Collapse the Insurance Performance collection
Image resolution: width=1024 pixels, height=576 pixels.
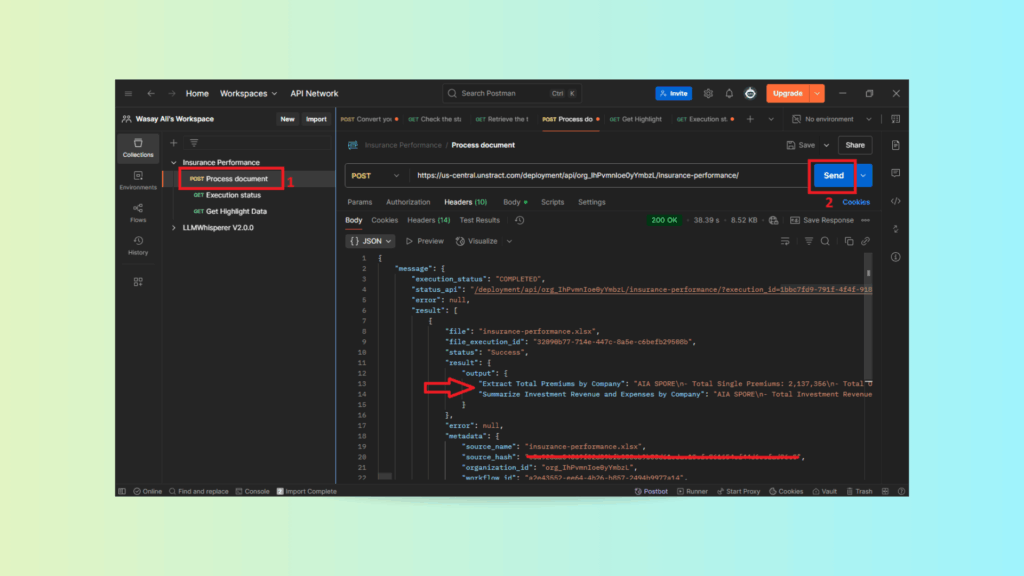[x=174, y=162]
